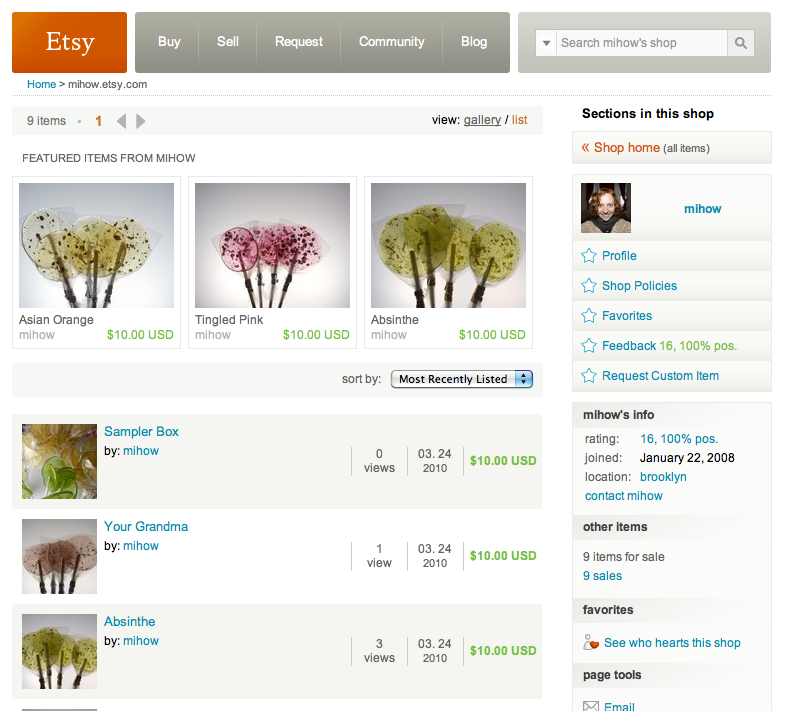797x711 pixels.
Task: Click the heart icon for shop favorites
Action: point(591,643)
